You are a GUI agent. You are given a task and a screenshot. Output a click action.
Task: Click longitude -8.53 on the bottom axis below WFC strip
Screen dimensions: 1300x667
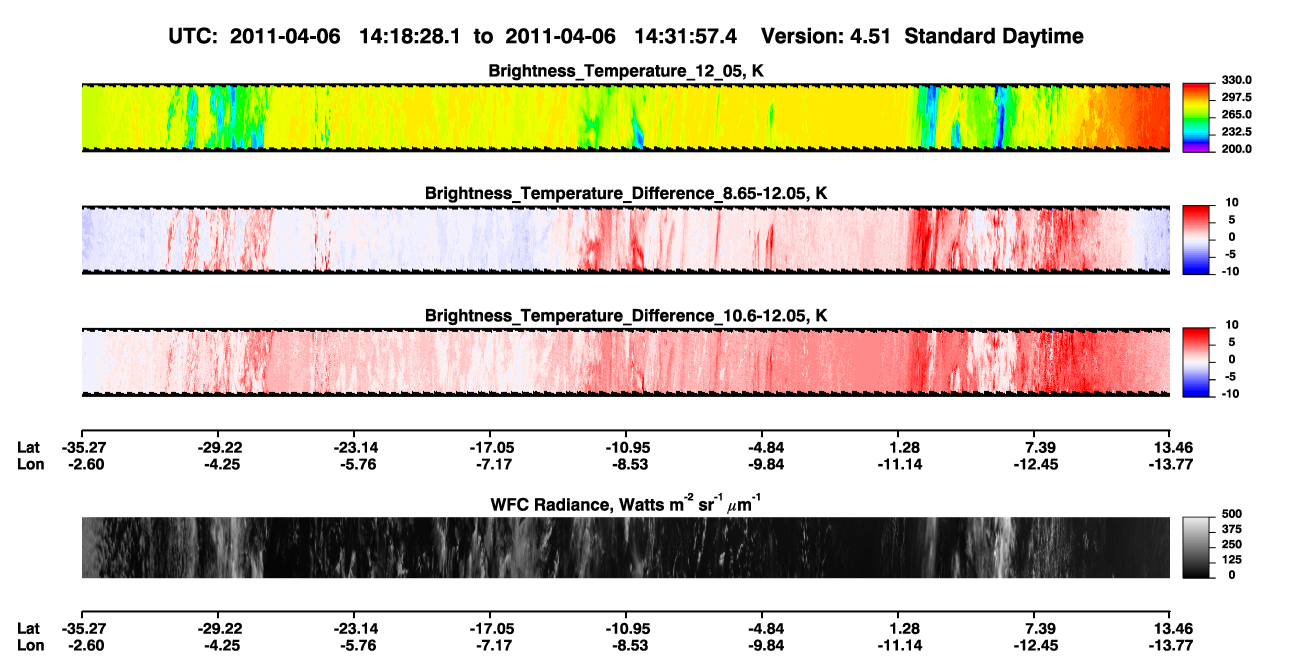[628, 646]
